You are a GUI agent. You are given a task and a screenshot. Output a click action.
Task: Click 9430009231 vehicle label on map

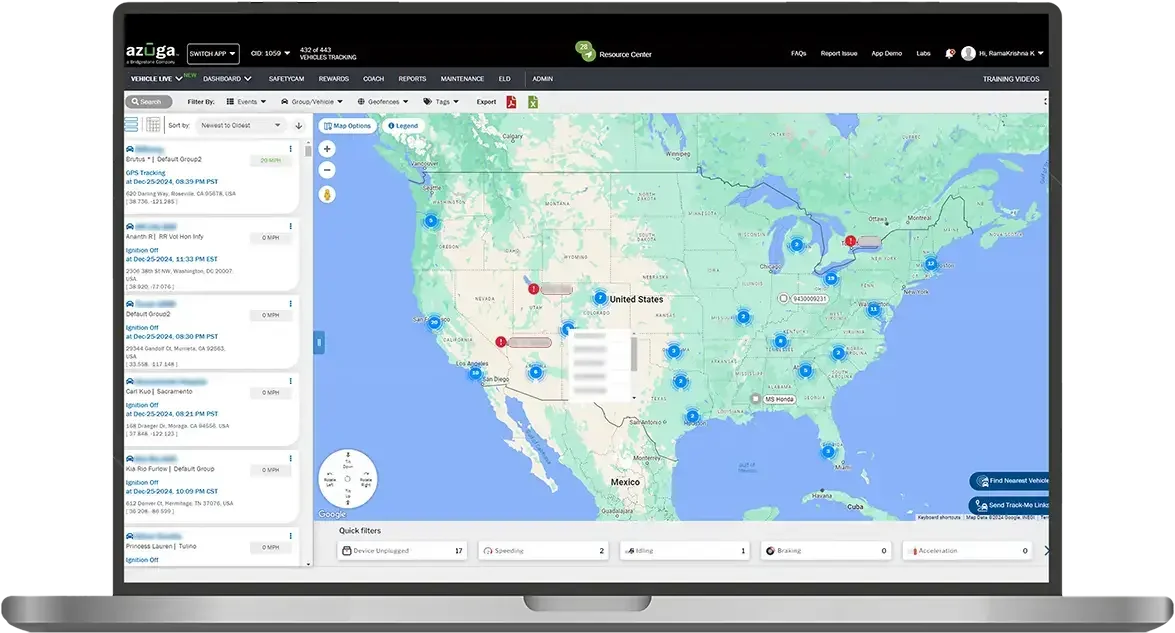(809, 298)
